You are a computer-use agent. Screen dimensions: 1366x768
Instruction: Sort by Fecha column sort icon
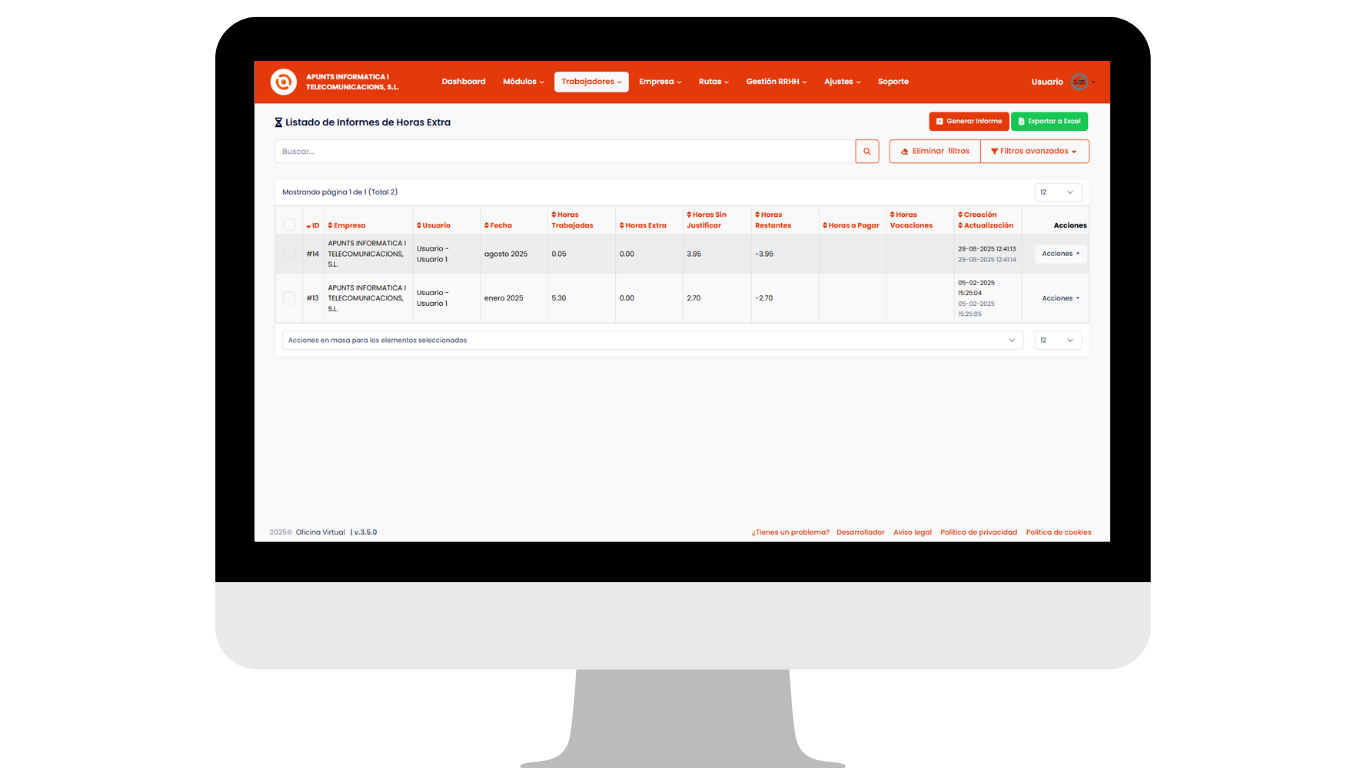point(486,226)
